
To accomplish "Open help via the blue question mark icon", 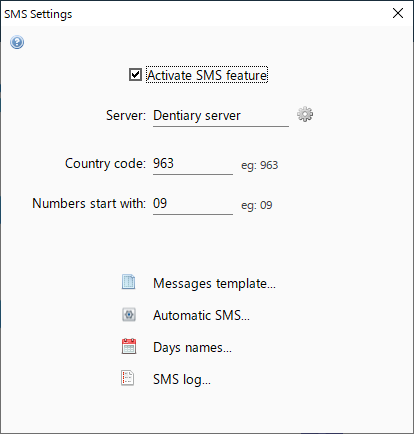I will point(17,42).
